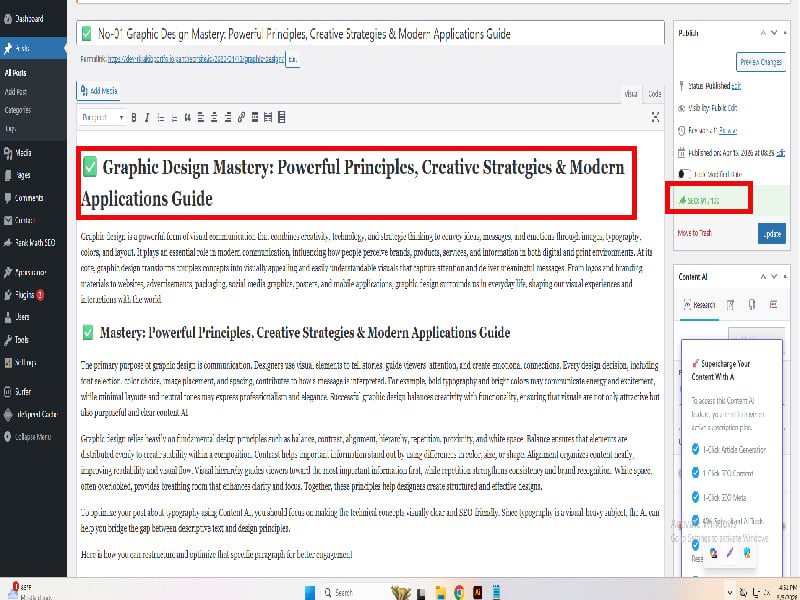Viewport: 800px width, 600px height.
Task: Align text left
Action: (201, 118)
